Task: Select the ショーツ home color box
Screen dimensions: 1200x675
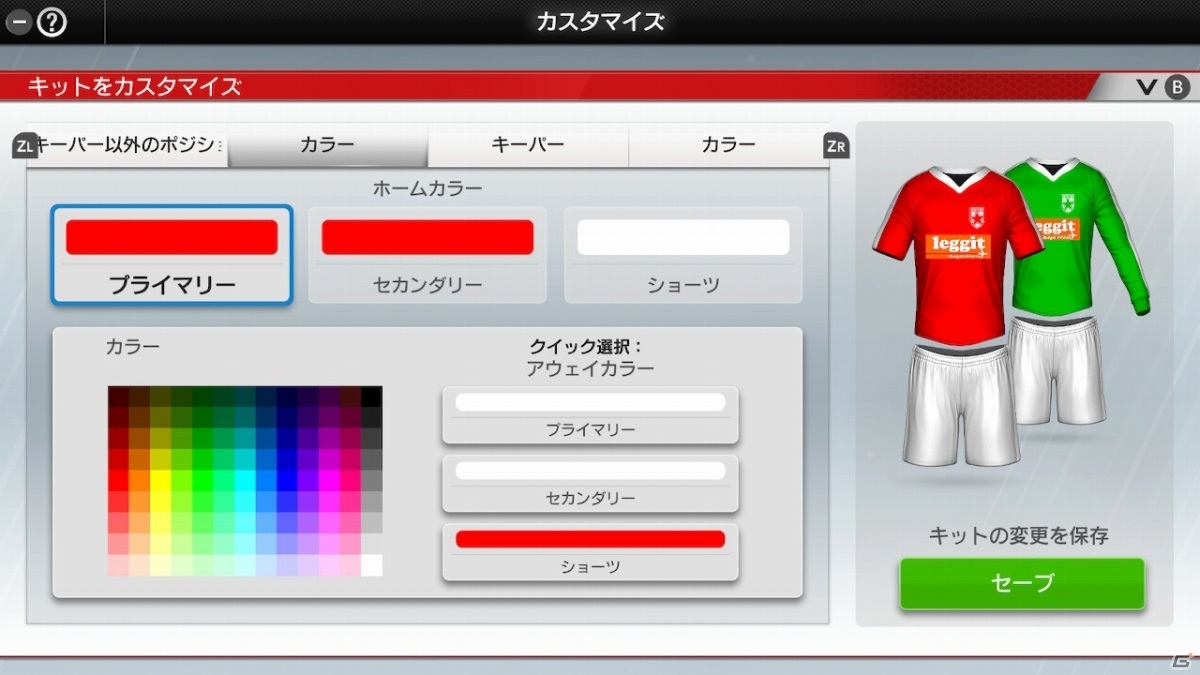Action: pyautogui.click(x=683, y=255)
